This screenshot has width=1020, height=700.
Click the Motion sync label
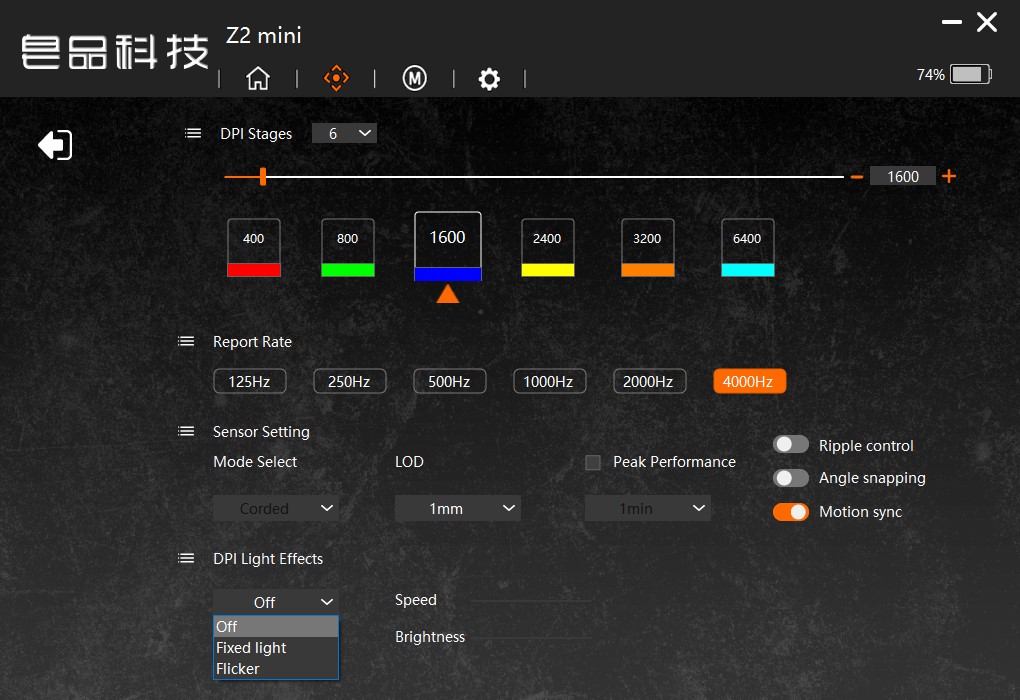(x=860, y=512)
